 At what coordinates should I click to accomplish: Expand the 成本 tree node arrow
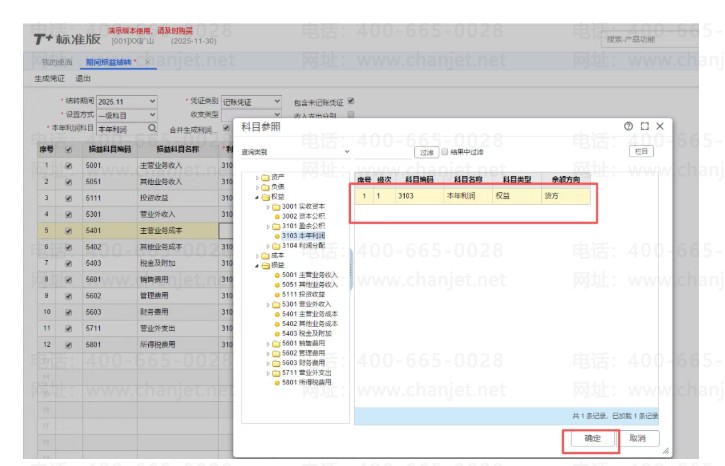click(257, 256)
